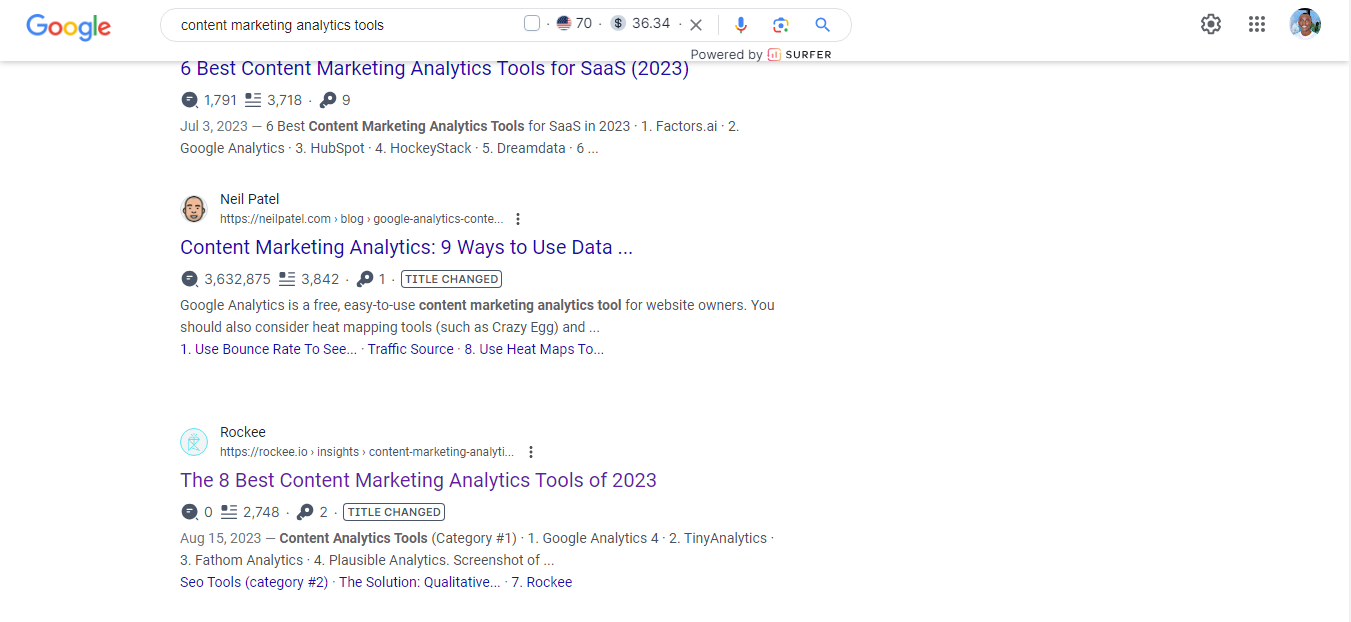Open '1. Use Bounce Rate To See...' sitelink
This screenshot has width=1351, height=622.
(268, 349)
